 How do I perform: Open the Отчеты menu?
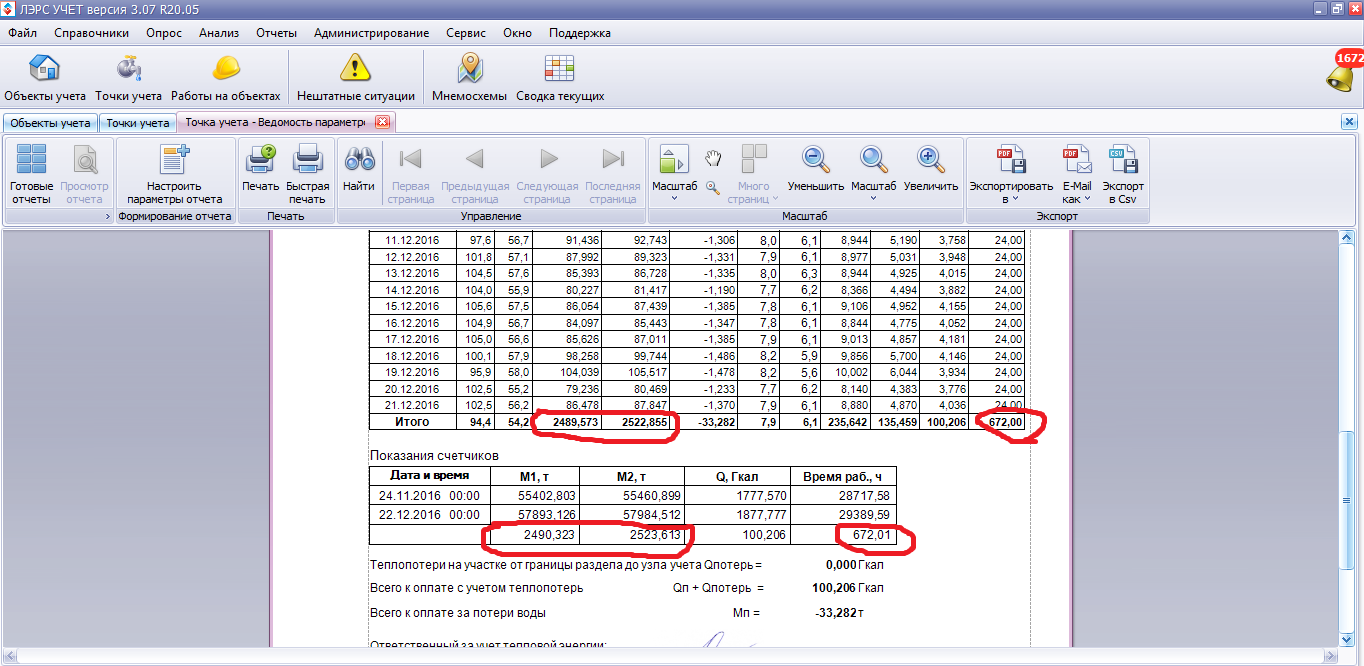(277, 33)
